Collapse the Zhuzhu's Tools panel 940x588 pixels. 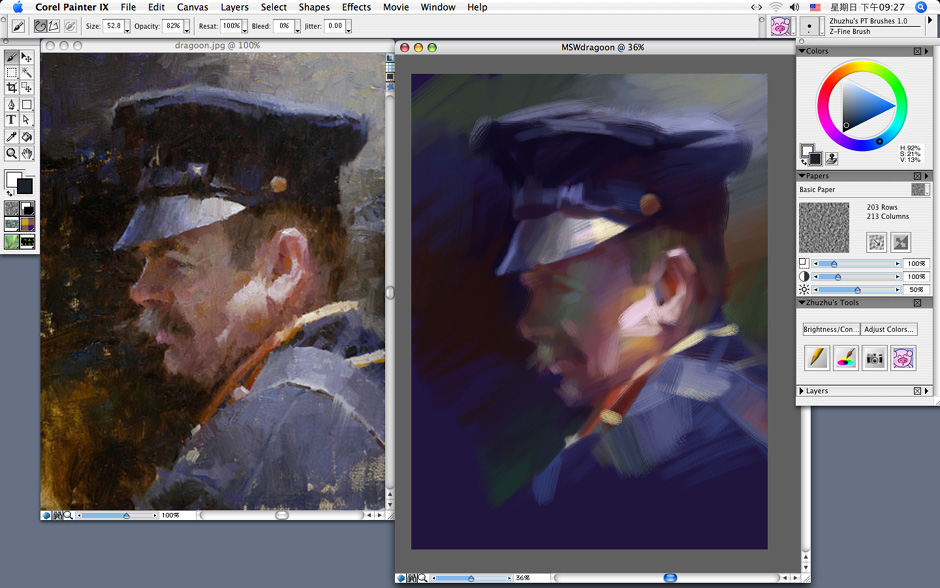click(x=802, y=303)
